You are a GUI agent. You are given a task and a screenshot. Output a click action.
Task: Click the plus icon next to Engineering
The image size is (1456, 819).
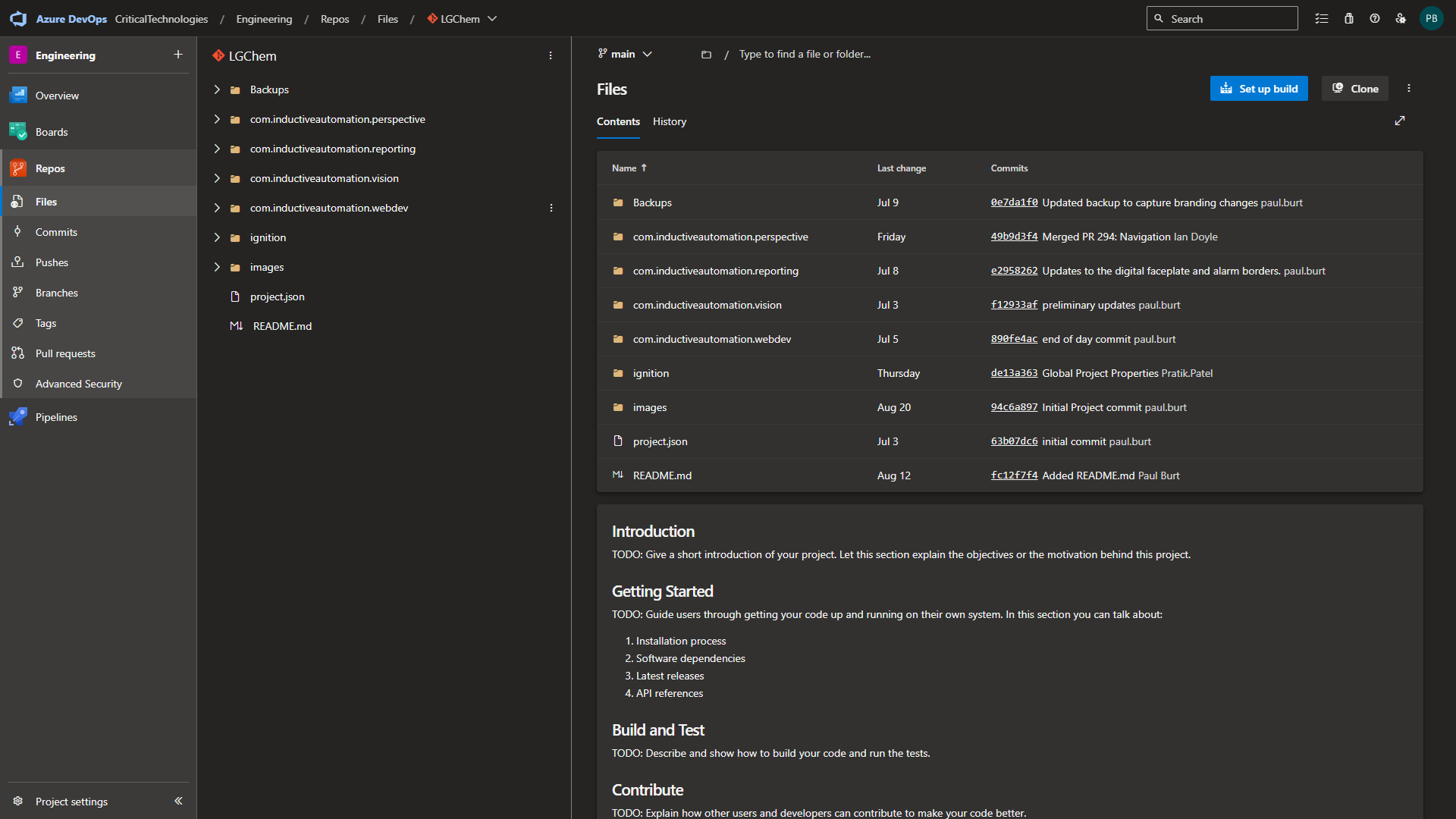click(x=178, y=55)
